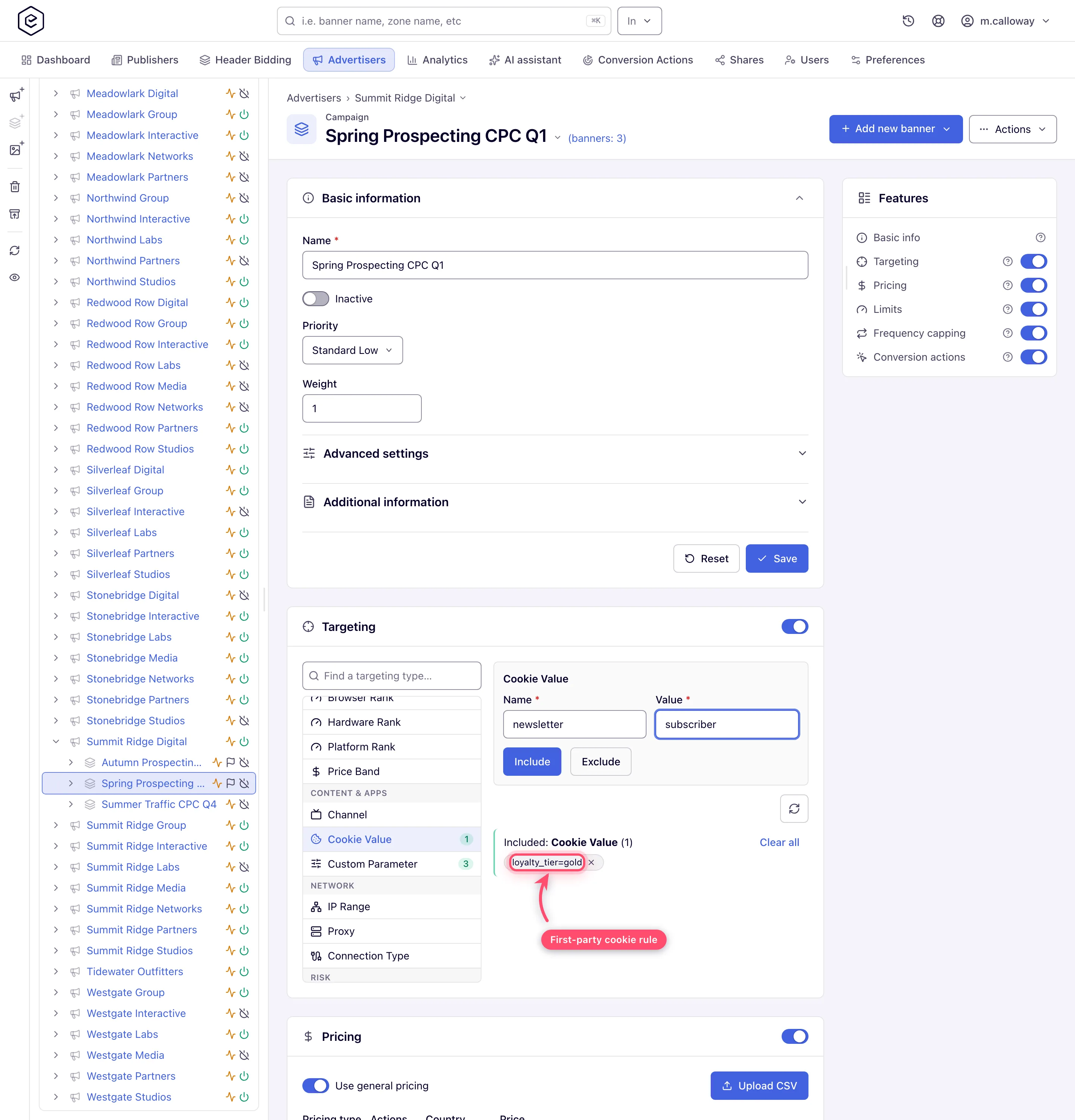Image resolution: width=1075 pixels, height=1120 pixels.
Task: Remove the loyalty_tier=gold cookie tag
Action: click(x=591, y=863)
